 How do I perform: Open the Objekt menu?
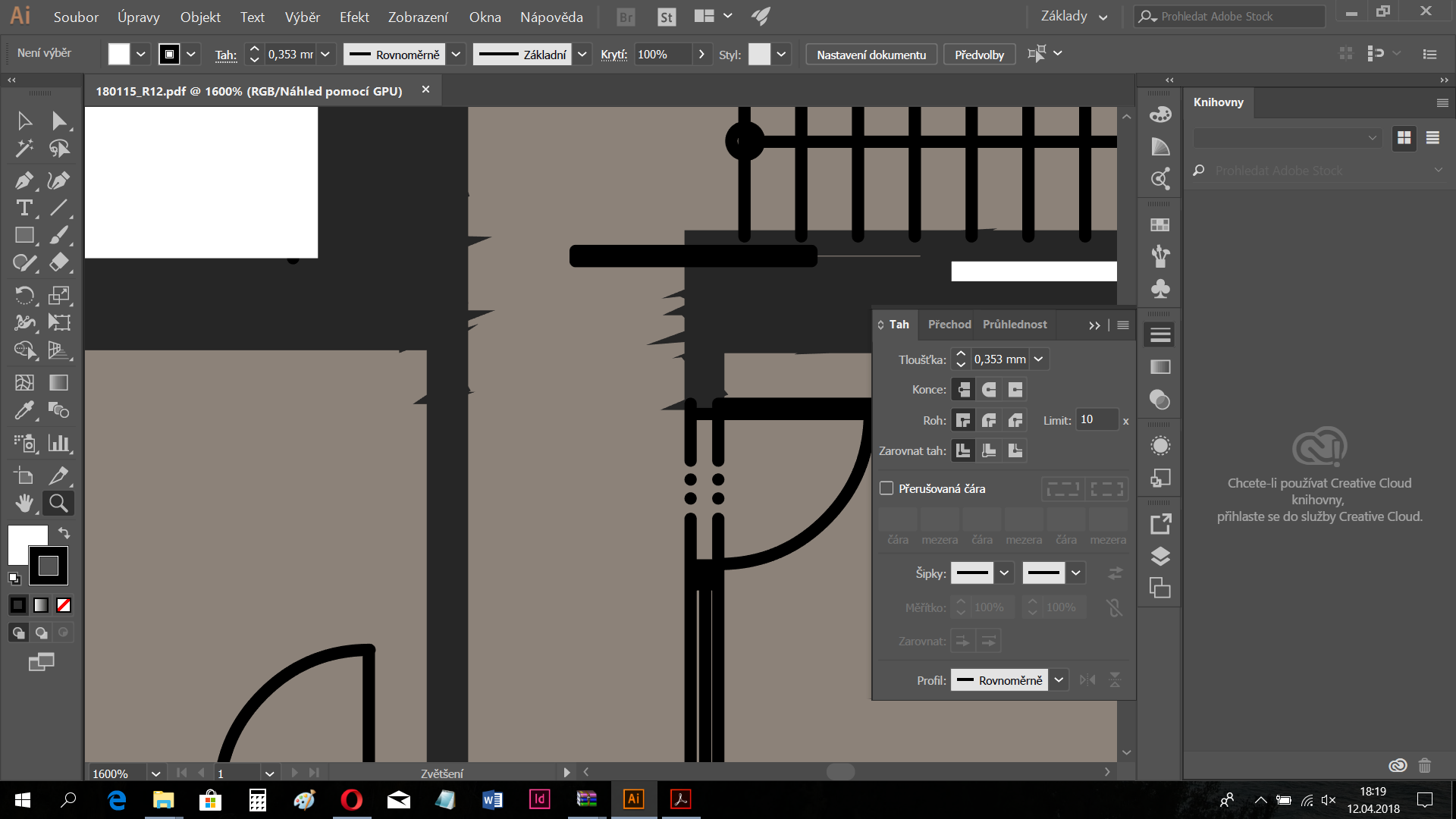(200, 17)
